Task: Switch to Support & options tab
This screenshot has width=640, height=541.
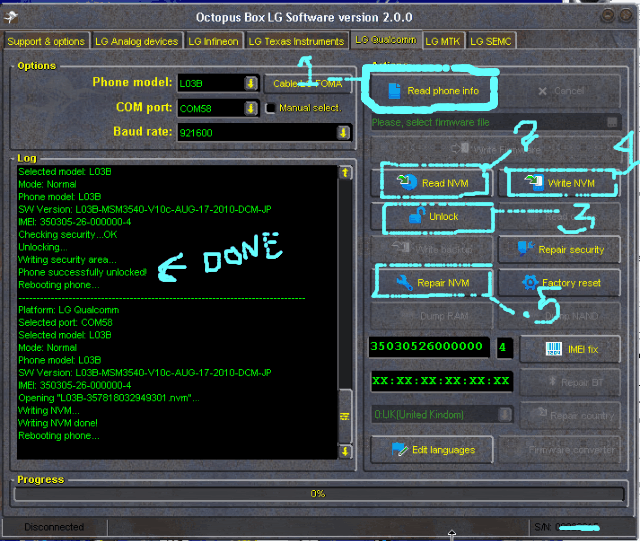Action: pyautogui.click(x=46, y=41)
